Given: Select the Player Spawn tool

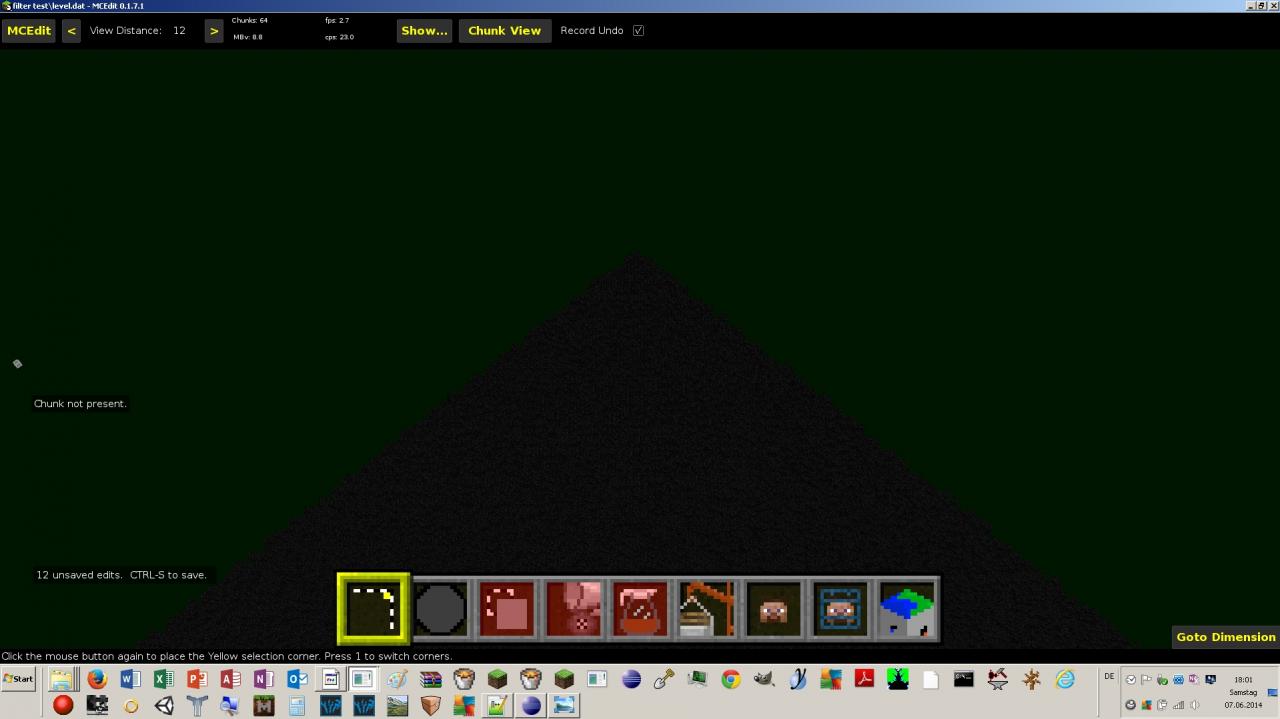Looking at the screenshot, I should click(839, 607).
